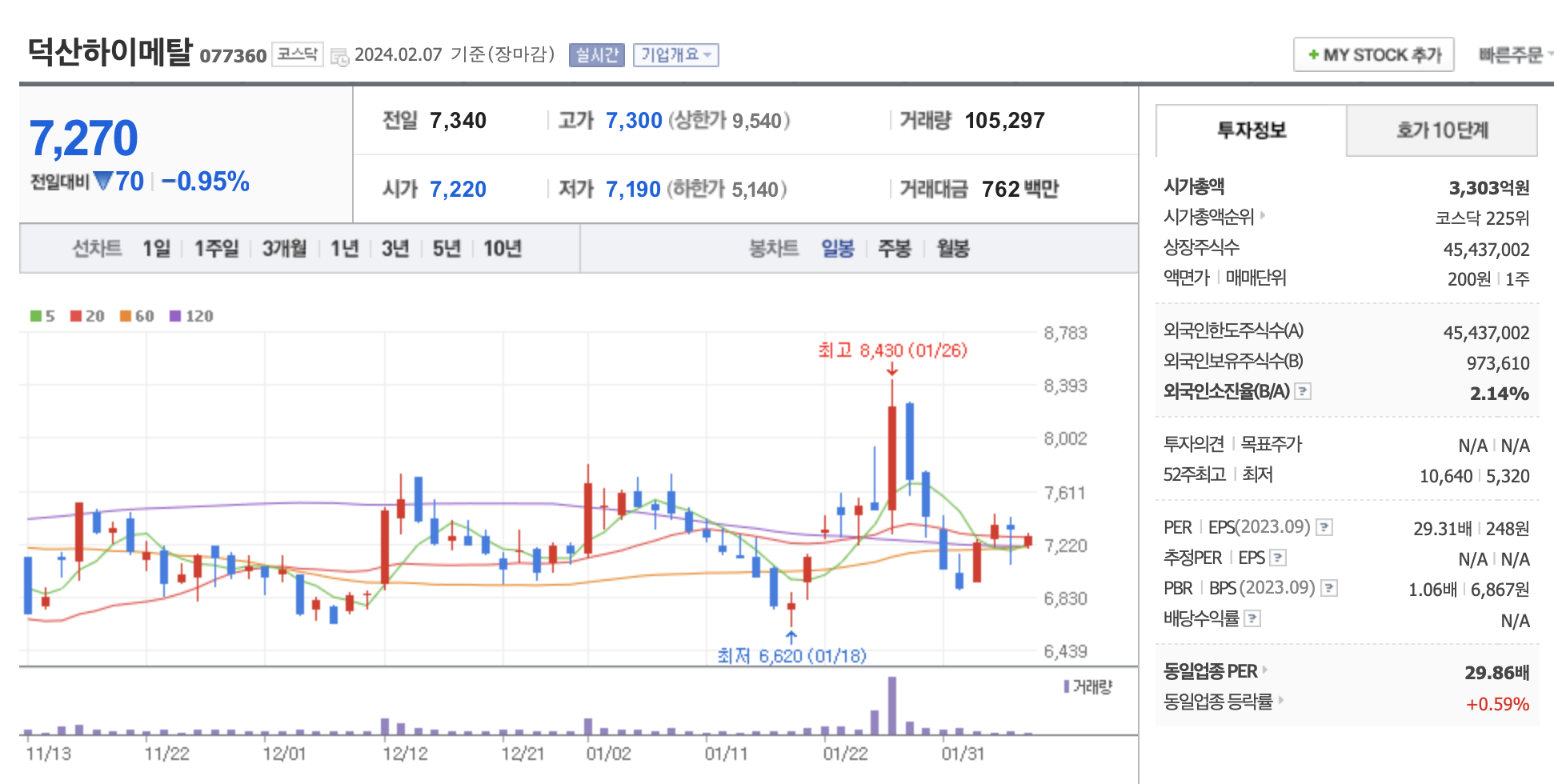The width and height of the screenshot is (1554, 784).
Task: Click the 20-day moving average red legend
Action: coord(87,316)
